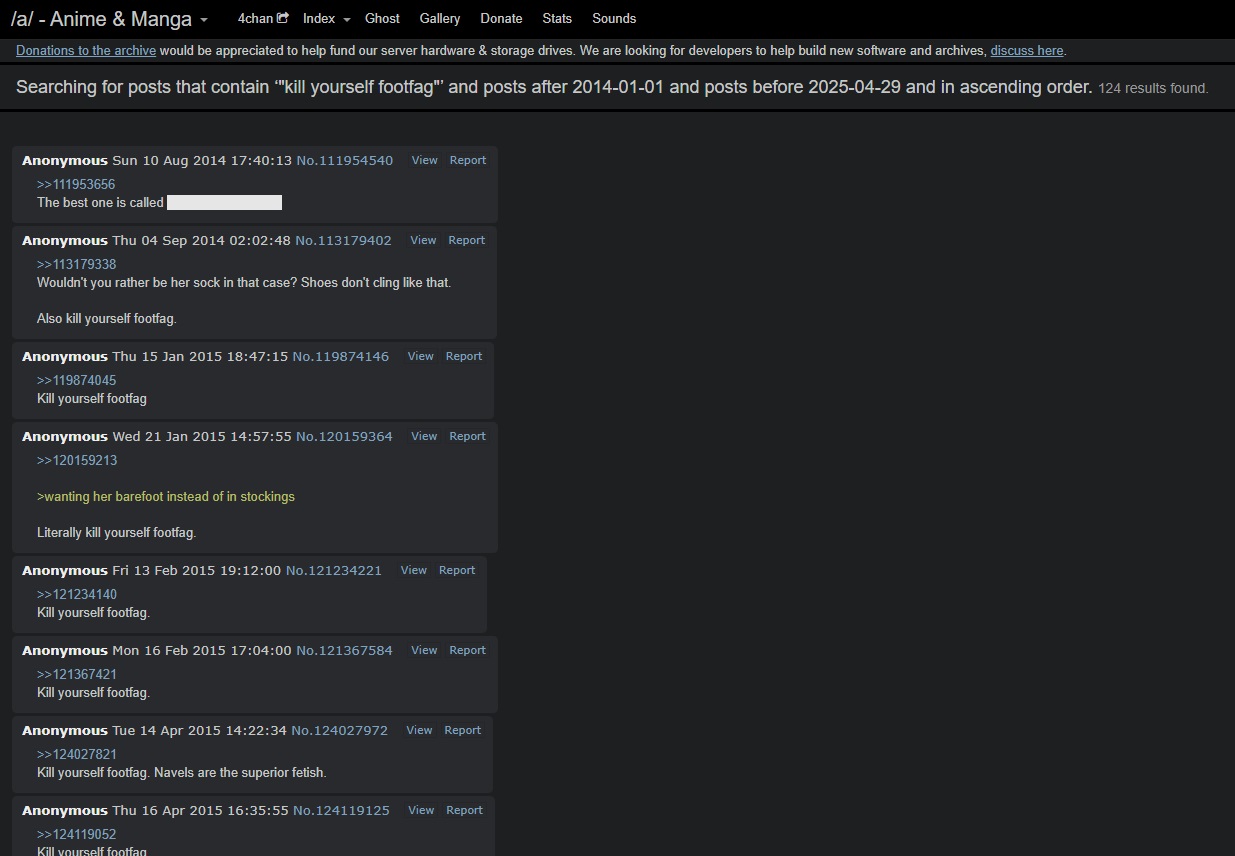This screenshot has width=1235, height=856.
Task: View post No.124027972
Action: click(x=420, y=730)
